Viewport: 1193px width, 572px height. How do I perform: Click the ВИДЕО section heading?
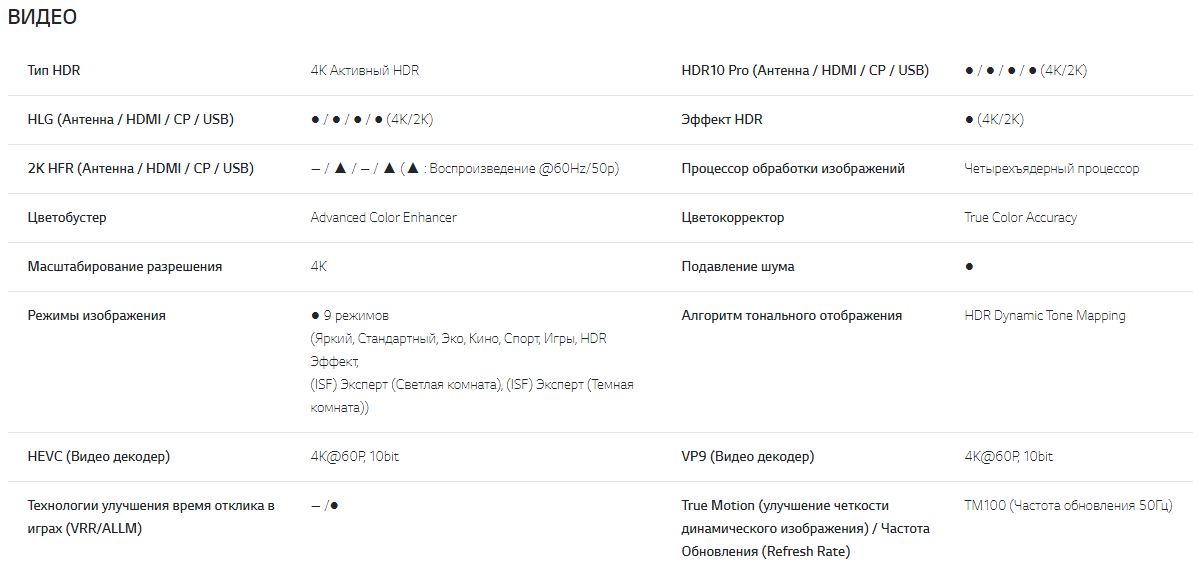(42, 17)
